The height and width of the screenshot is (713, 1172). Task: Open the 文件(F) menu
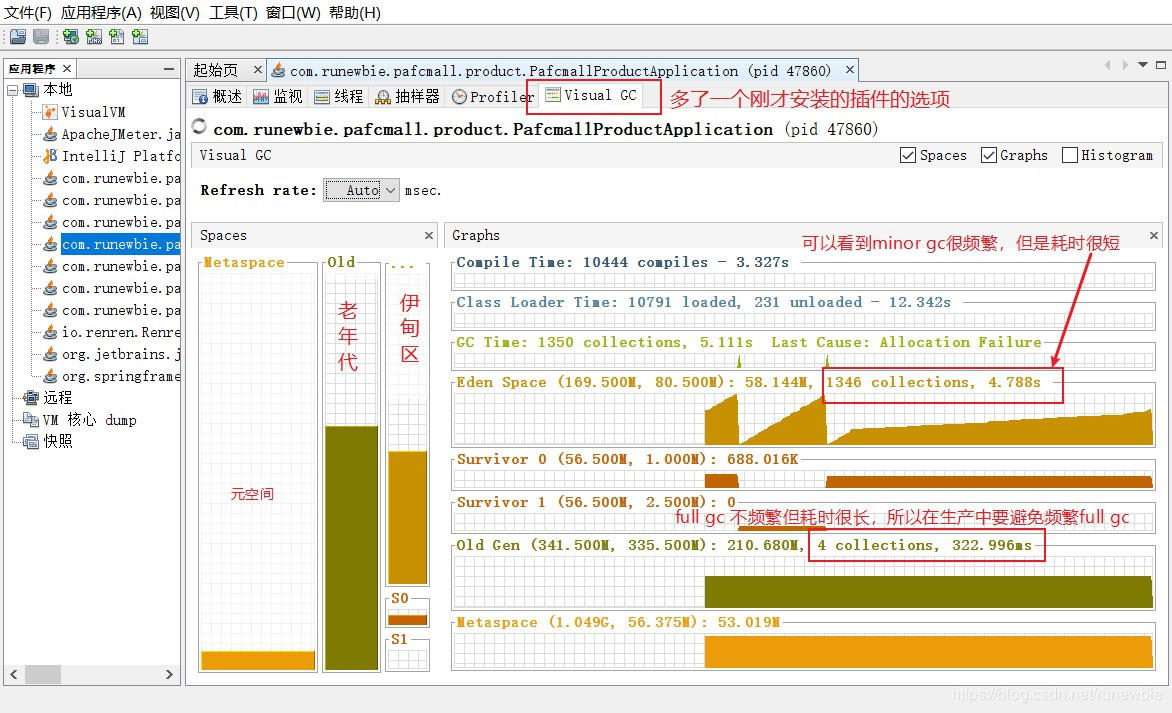pos(28,13)
